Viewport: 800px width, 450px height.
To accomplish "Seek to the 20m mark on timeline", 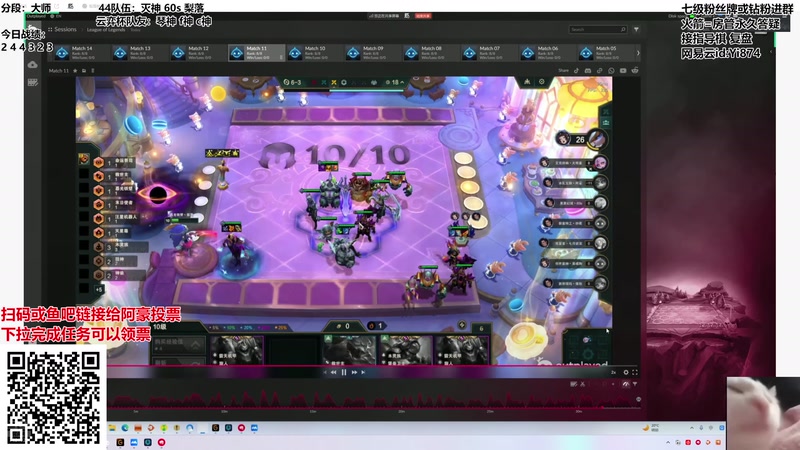I will [402, 411].
